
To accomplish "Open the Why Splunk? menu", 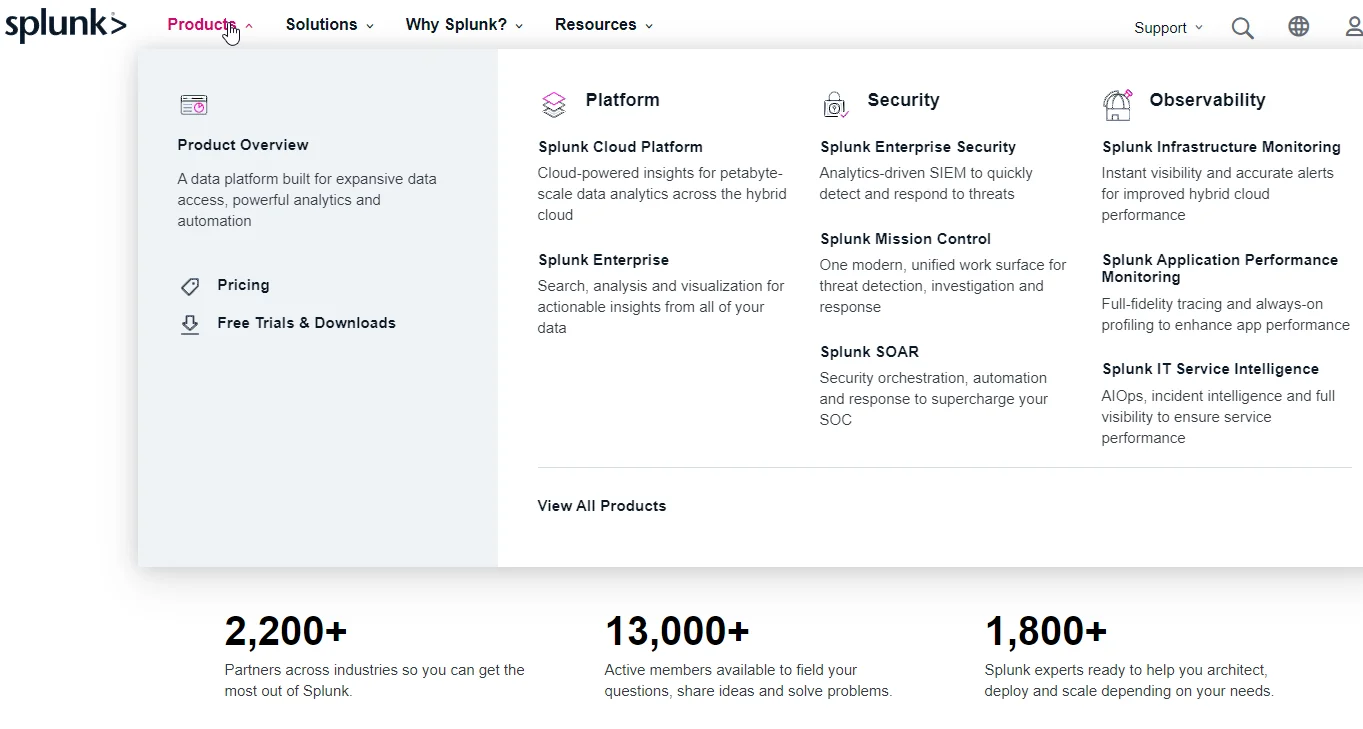I will 456,25.
